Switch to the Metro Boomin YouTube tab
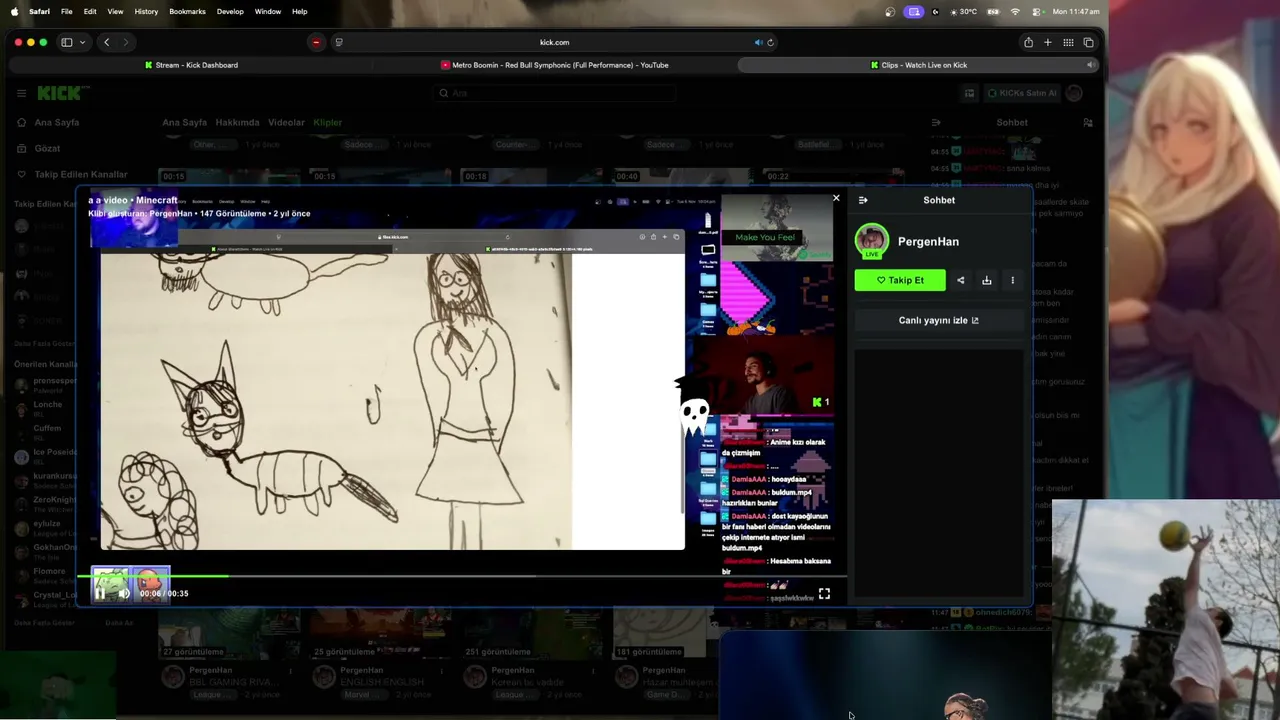This screenshot has width=1280, height=720. click(555, 65)
